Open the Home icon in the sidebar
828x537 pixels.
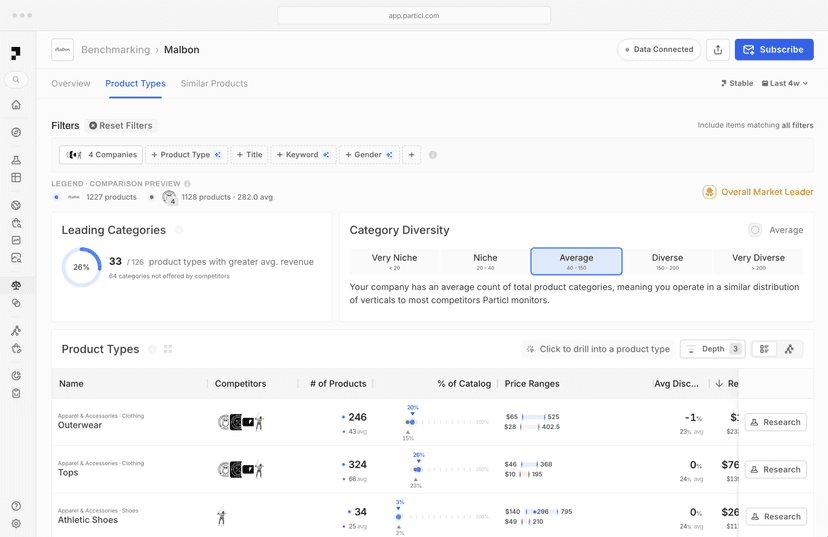(x=16, y=105)
